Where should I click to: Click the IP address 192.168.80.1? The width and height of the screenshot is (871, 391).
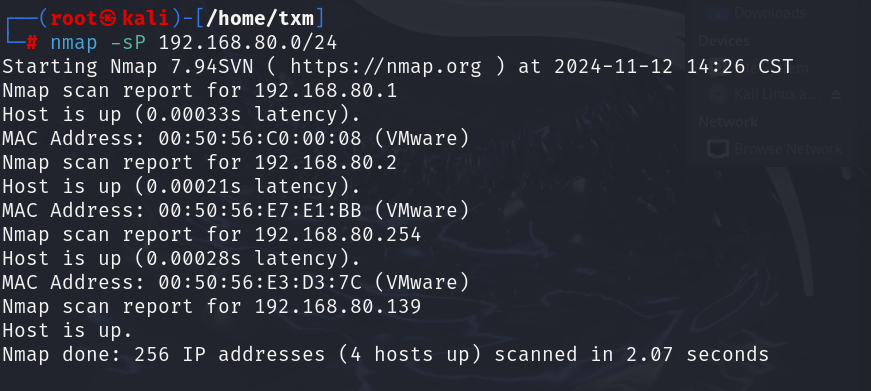[326, 91]
